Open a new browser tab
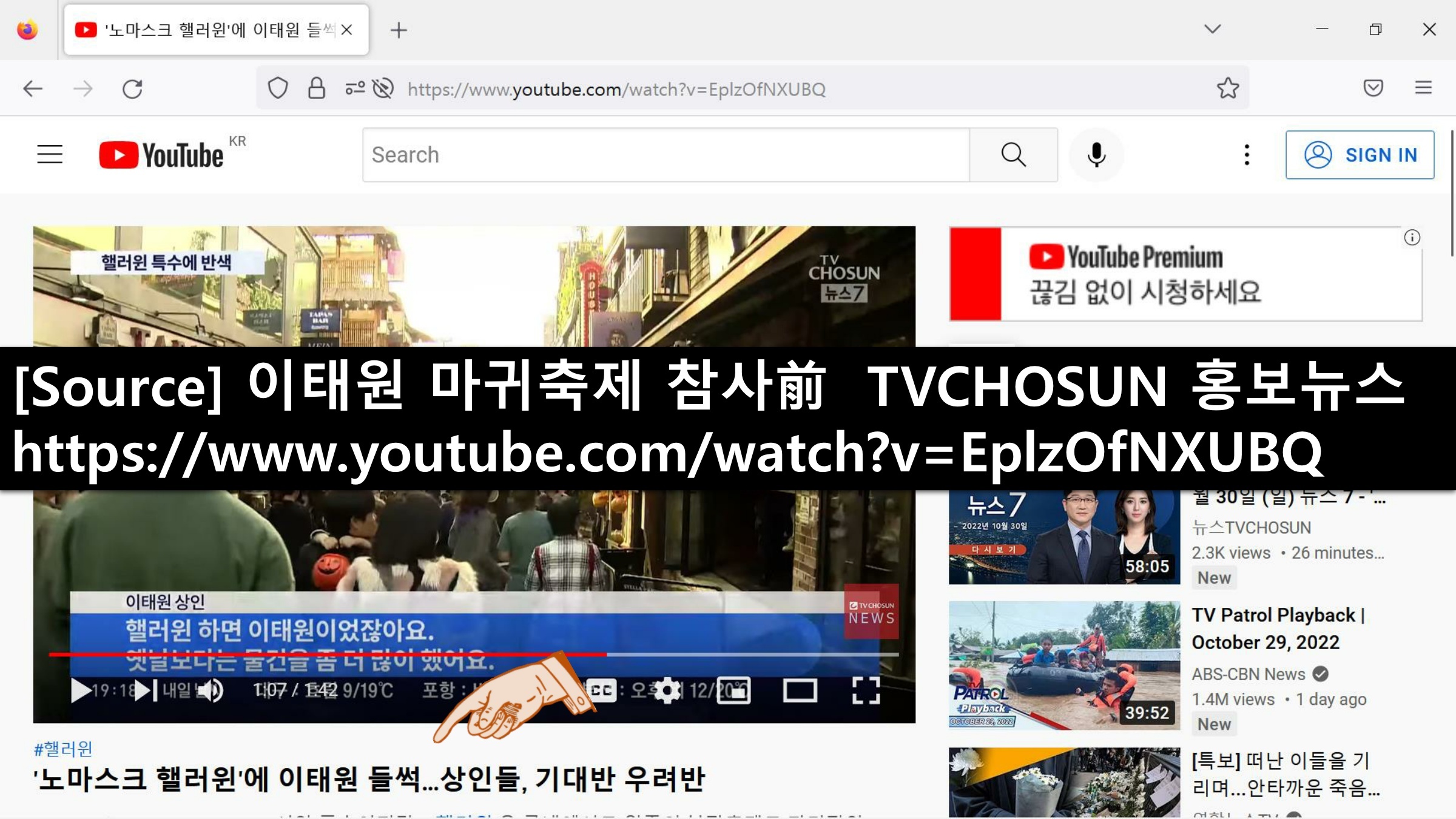This screenshot has height=819, width=1456. click(399, 30)
